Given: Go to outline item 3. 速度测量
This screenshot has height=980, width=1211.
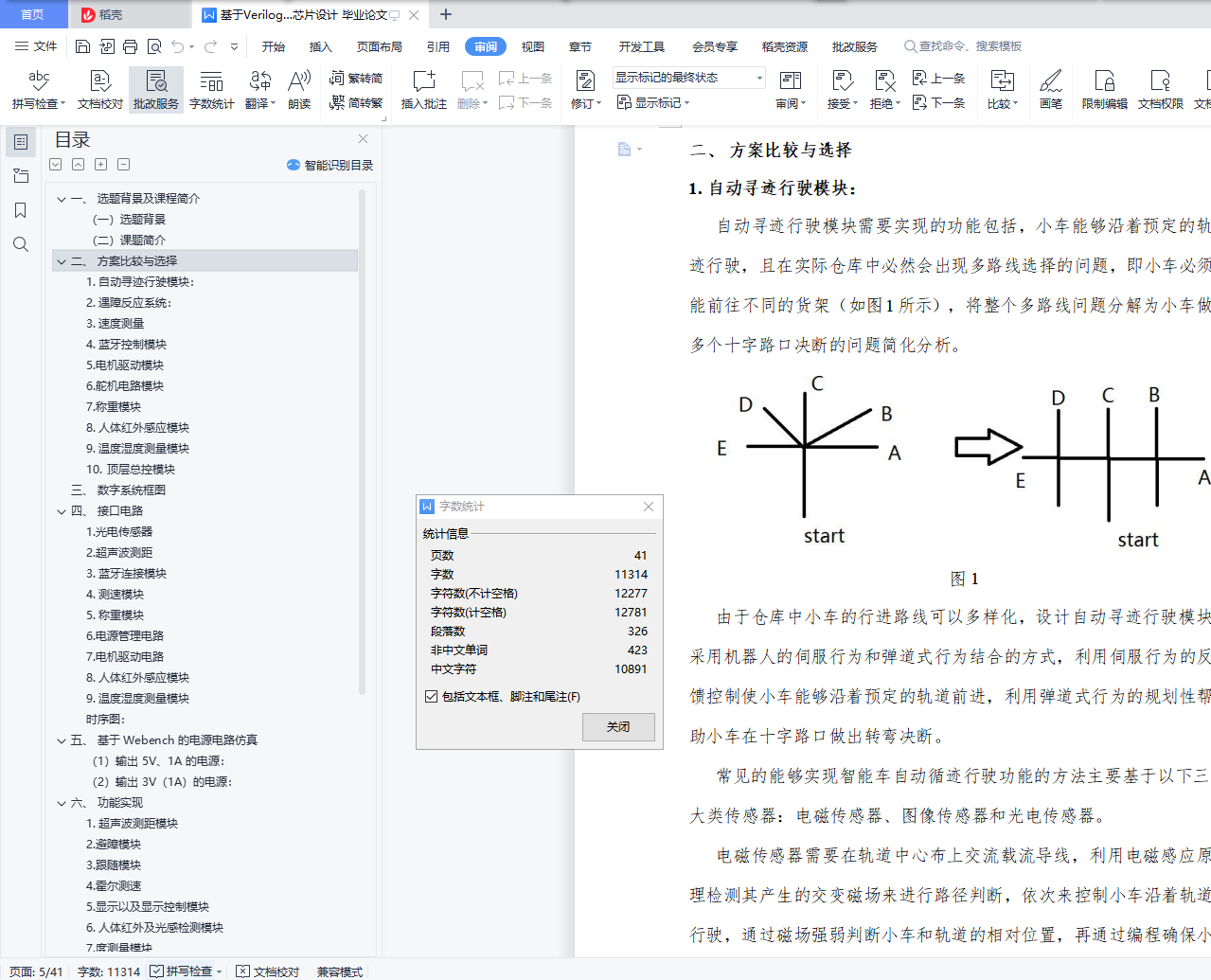Looking at the screenshot, I should click(116, 324).
